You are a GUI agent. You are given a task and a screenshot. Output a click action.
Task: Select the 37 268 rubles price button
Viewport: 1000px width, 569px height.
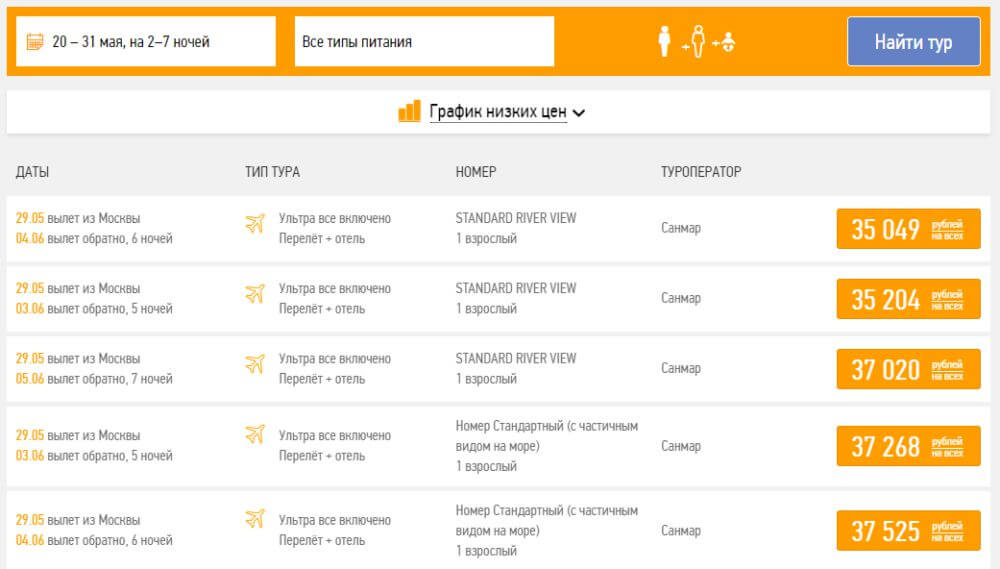pyautogui.click(x=908, y=447)
